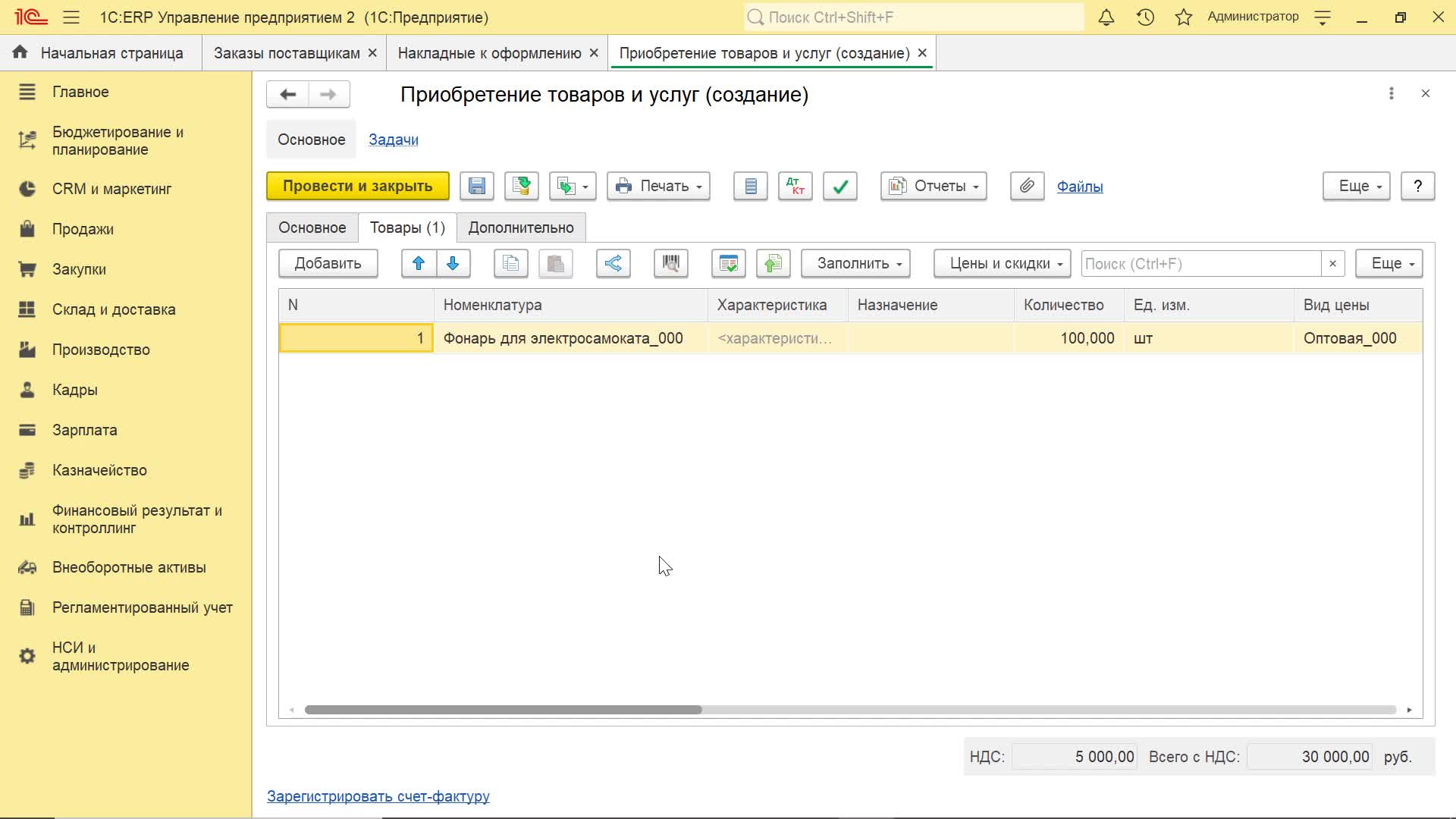Move row down with blue arrow

coord(453,263)
